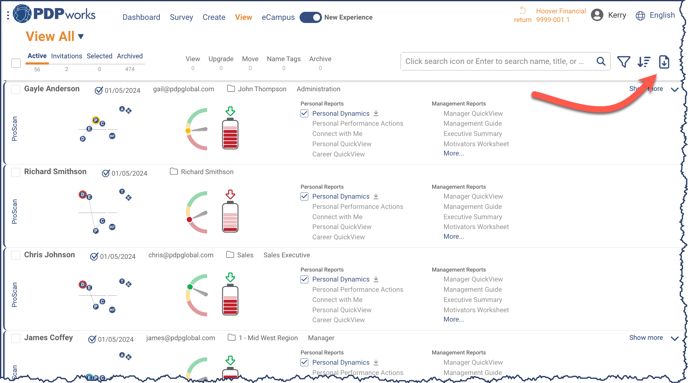Viewport: 688px width, 383px height.
Task: Go to the eCampus menu
Action: (278, 17)
